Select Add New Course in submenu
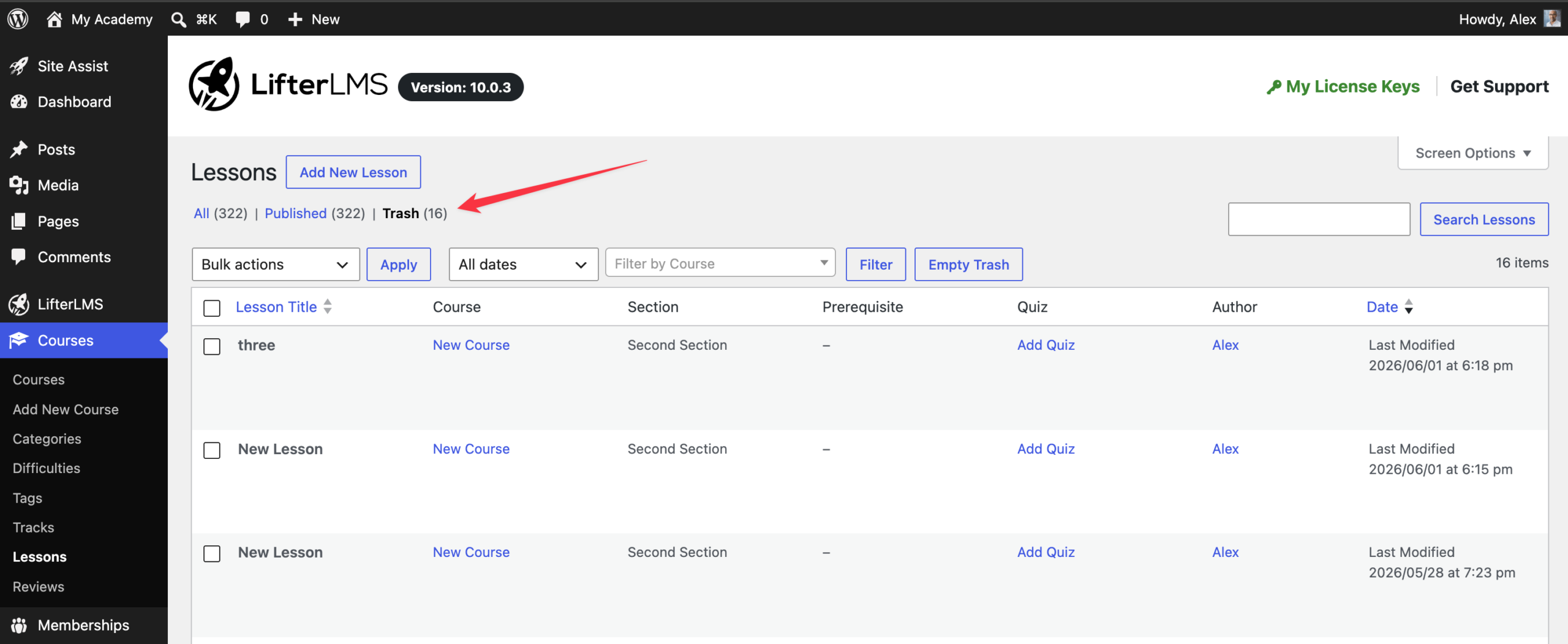The image size is (1568, 644). tap(66, 409)
